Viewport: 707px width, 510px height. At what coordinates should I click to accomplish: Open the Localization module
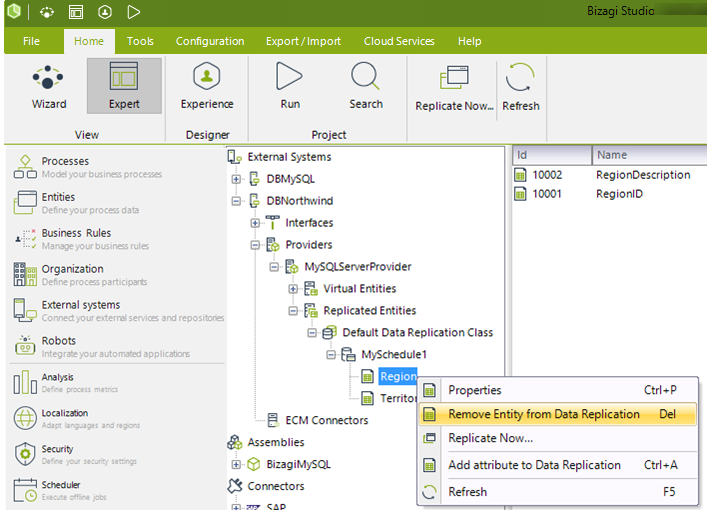point(77,418)
